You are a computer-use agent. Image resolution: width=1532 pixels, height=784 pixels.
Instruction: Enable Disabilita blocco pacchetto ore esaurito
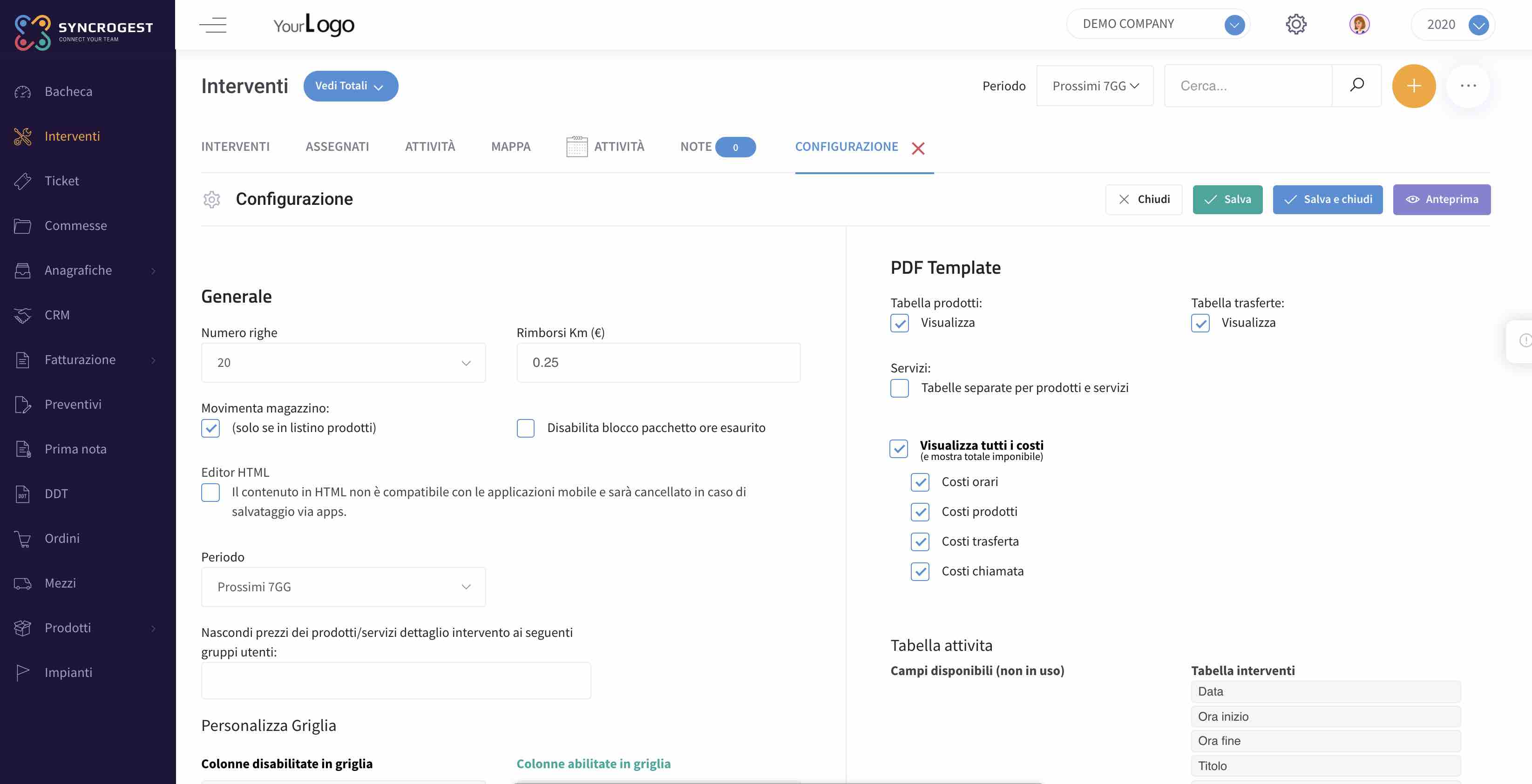526,428
